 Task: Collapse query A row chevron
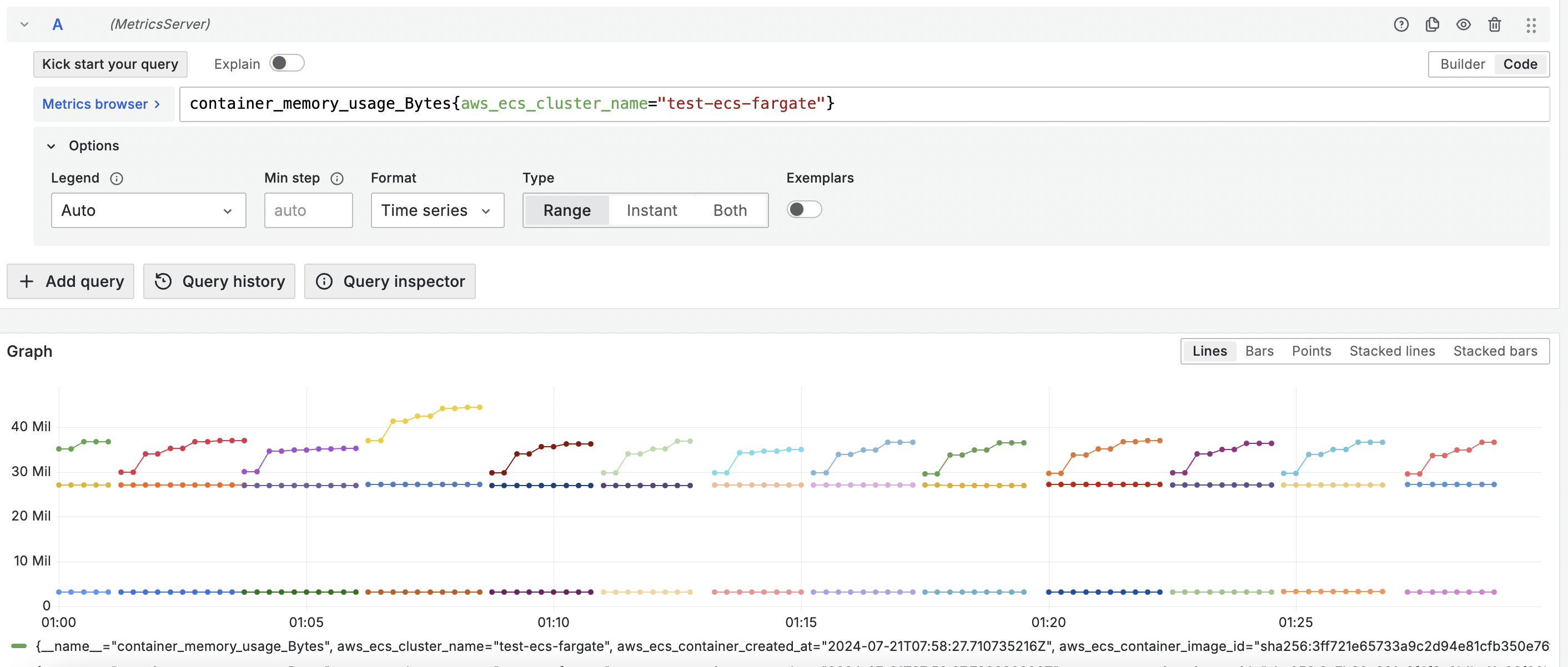point(24,24)
